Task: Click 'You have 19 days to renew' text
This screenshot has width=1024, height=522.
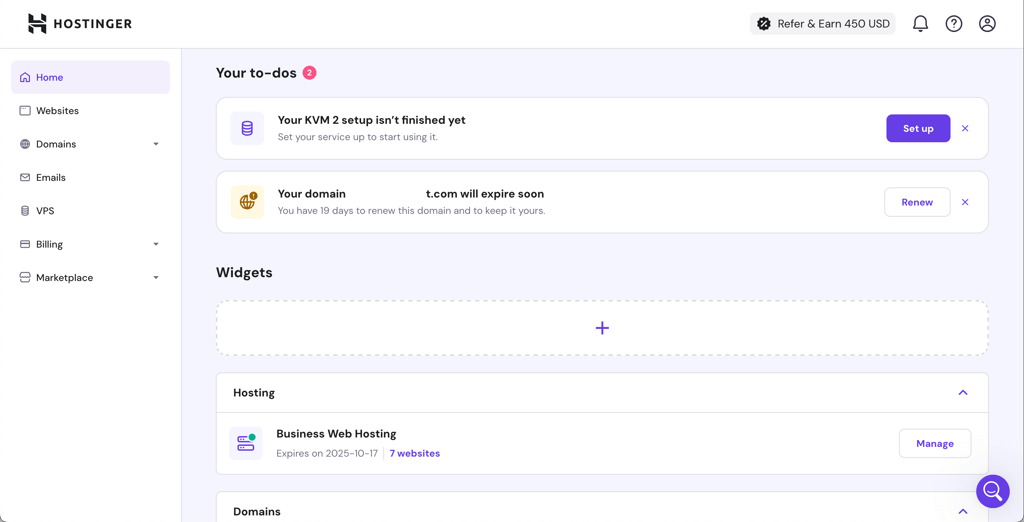Action: 411,211
